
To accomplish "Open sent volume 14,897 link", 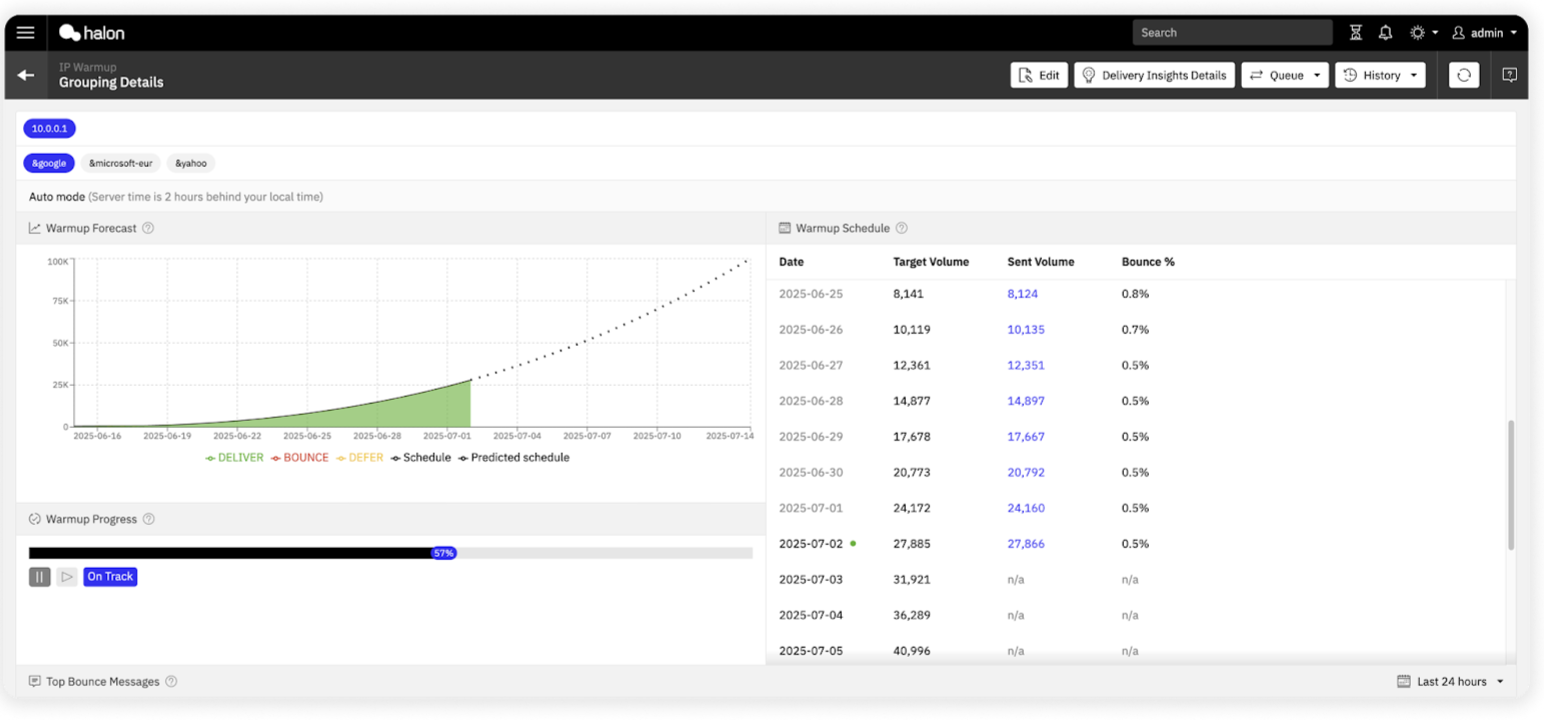I will (1026, 401).
